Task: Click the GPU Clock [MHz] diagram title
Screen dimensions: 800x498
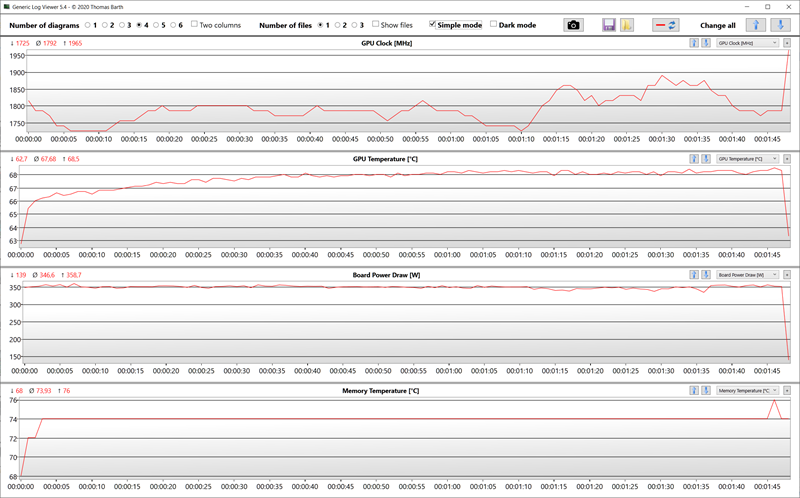Action: (386, 43)
